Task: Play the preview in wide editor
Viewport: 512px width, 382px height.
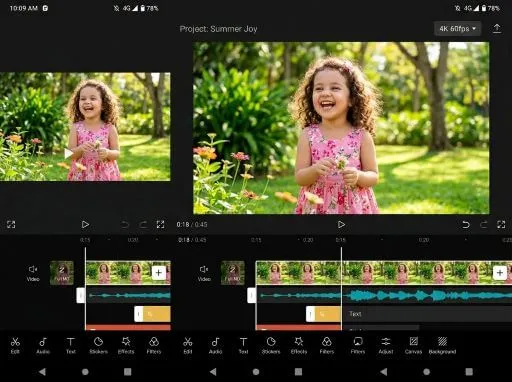Action: pyautogui.click(x=341, y=225)
